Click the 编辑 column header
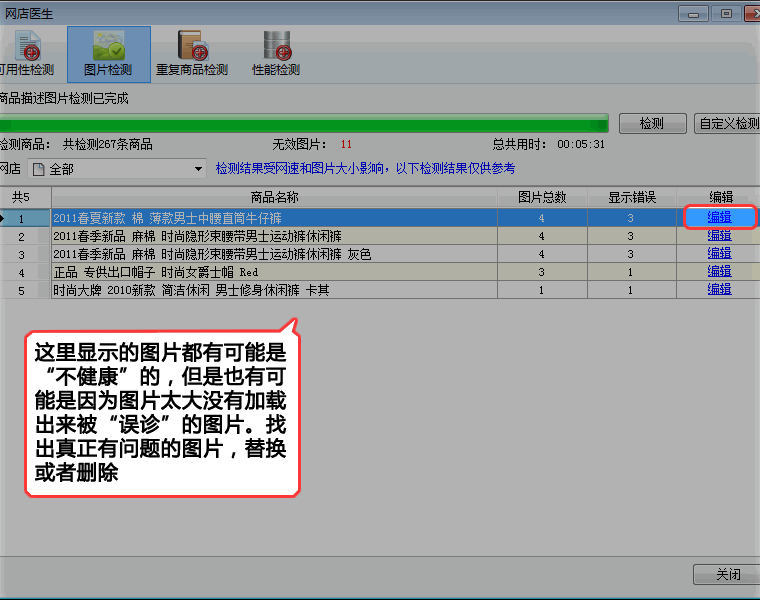Screen dimensions: 760x600 (720, 197)
